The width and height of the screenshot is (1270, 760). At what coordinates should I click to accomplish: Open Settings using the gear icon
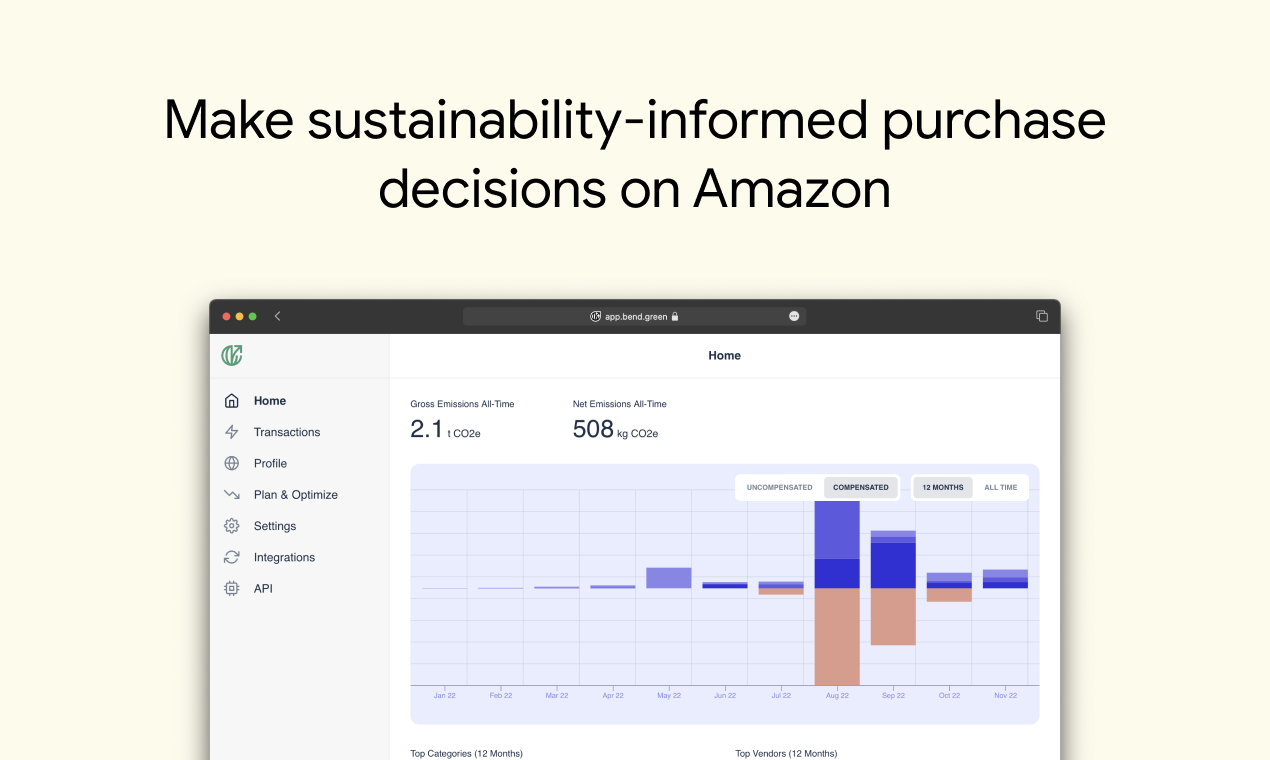(x=232, y=525)
